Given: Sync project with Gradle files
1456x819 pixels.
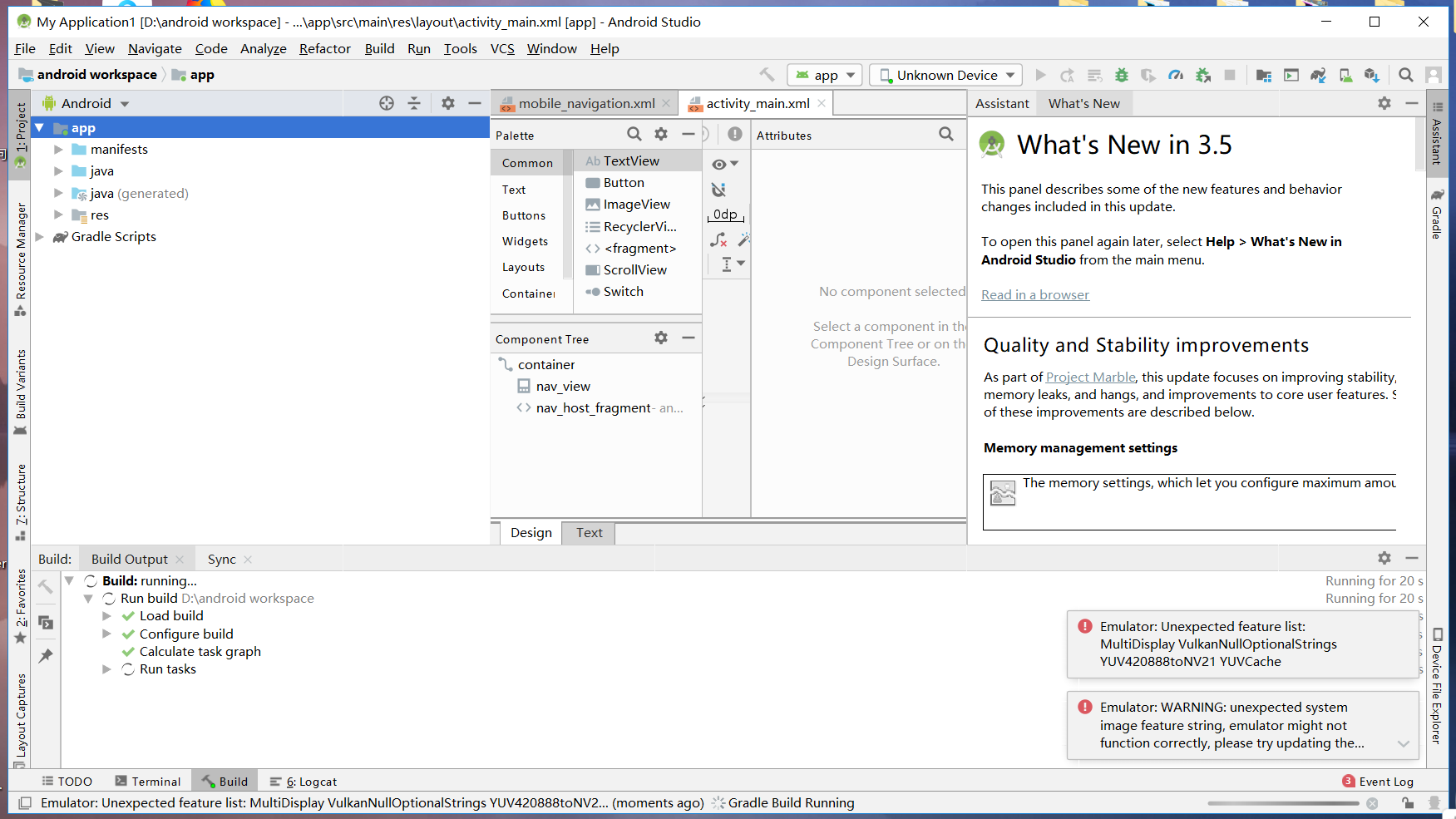Looking at the screenshot, I should 1318,75.
